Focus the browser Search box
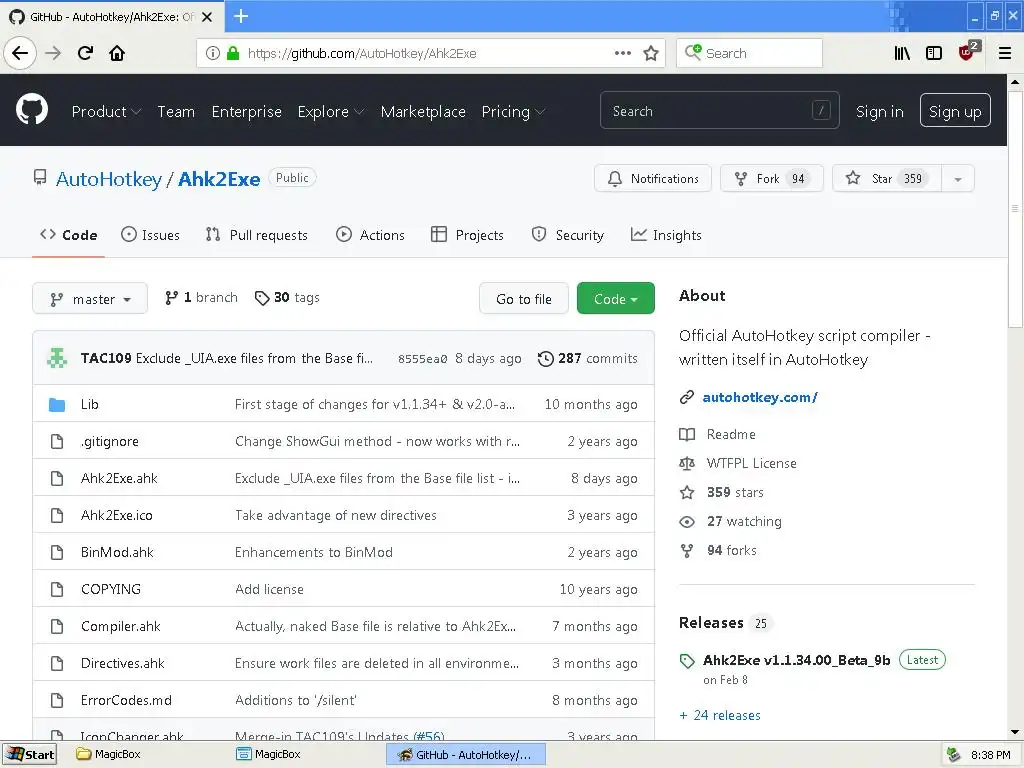 pyautogui.click(x=749, y=53)
